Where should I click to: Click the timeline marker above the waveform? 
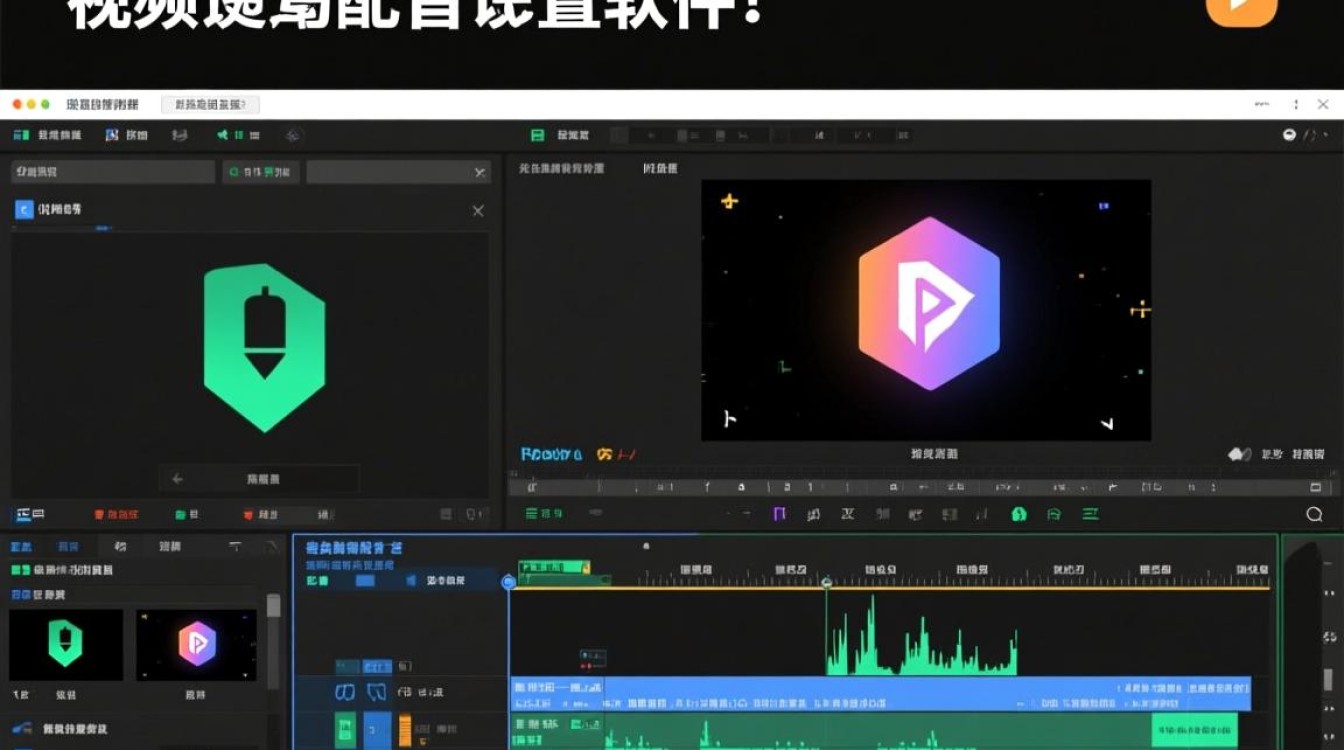[826, 582]
